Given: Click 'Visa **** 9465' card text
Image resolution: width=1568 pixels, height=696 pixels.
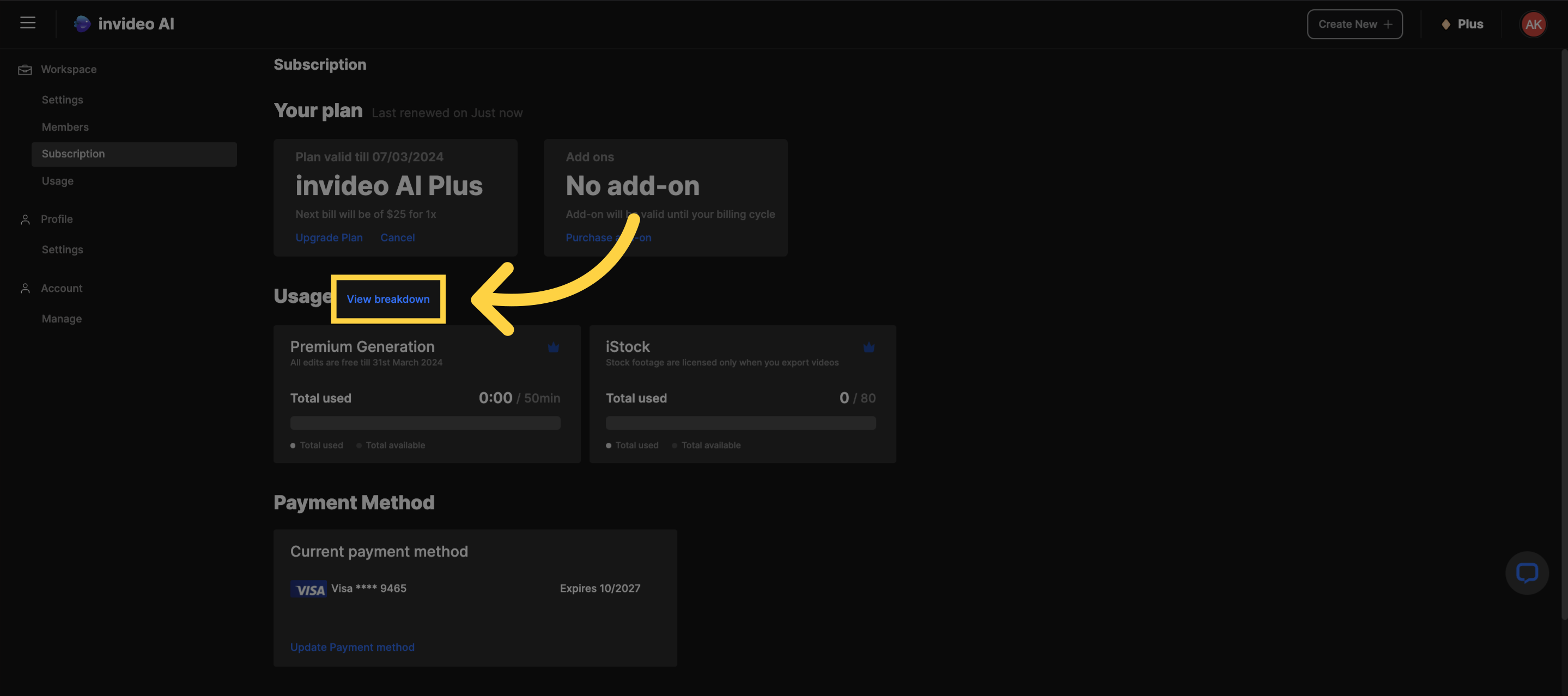Looking at the screenshot, I should [368, 588].
